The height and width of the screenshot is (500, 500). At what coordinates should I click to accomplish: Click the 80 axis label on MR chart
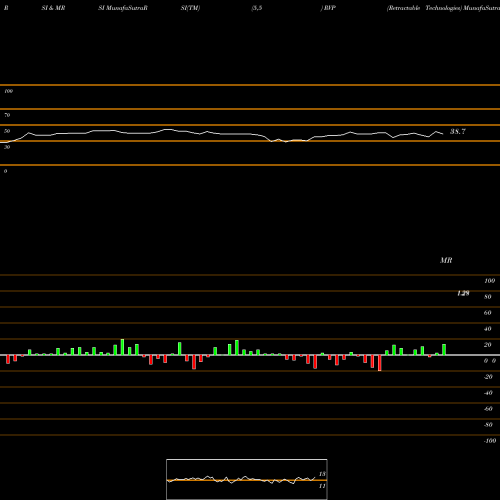(x=488, y=297)
